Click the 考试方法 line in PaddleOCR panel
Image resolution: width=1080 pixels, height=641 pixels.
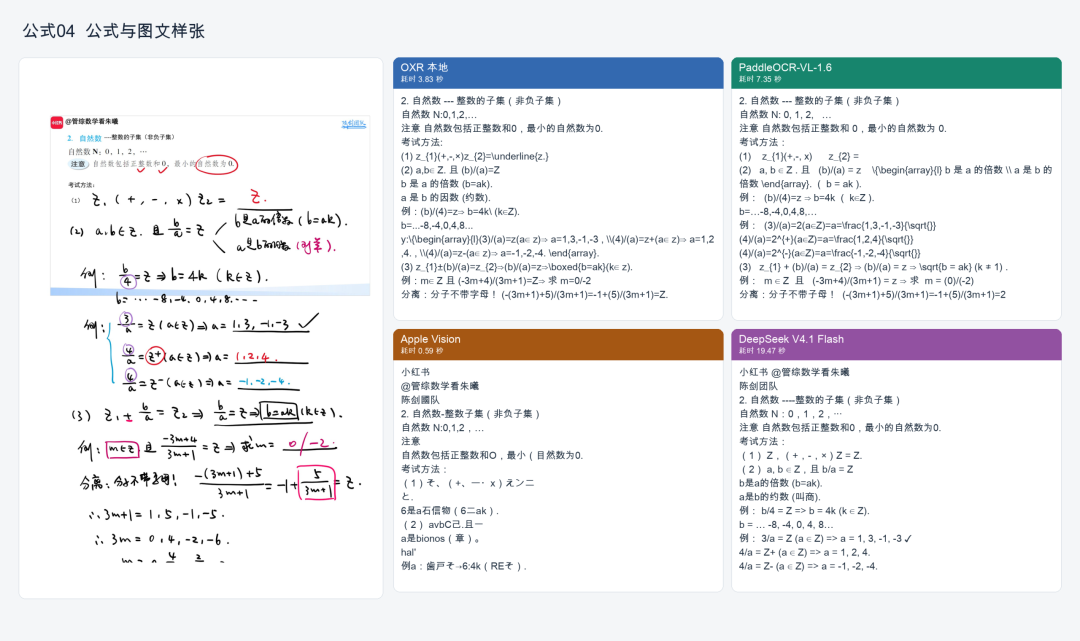click(762, 143)
